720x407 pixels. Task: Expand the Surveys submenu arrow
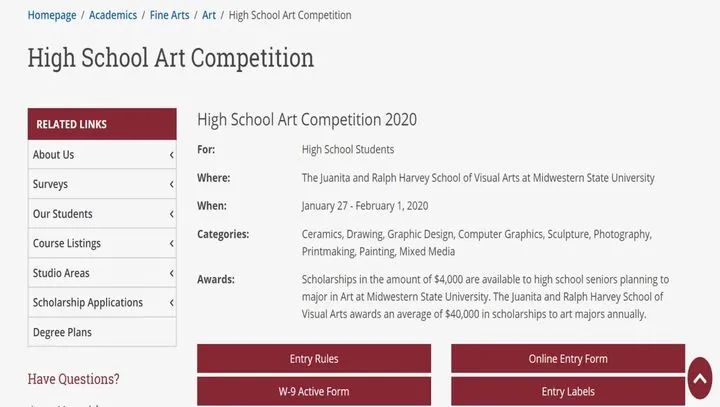(171, 184)
